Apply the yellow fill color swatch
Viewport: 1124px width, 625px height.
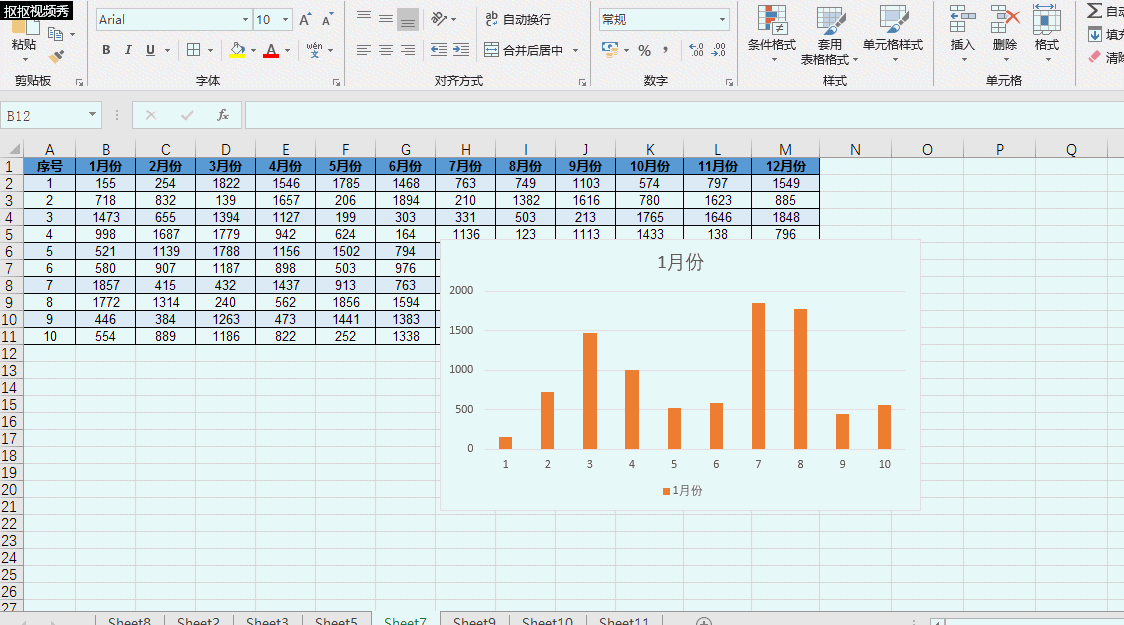(x=237, y=50)
